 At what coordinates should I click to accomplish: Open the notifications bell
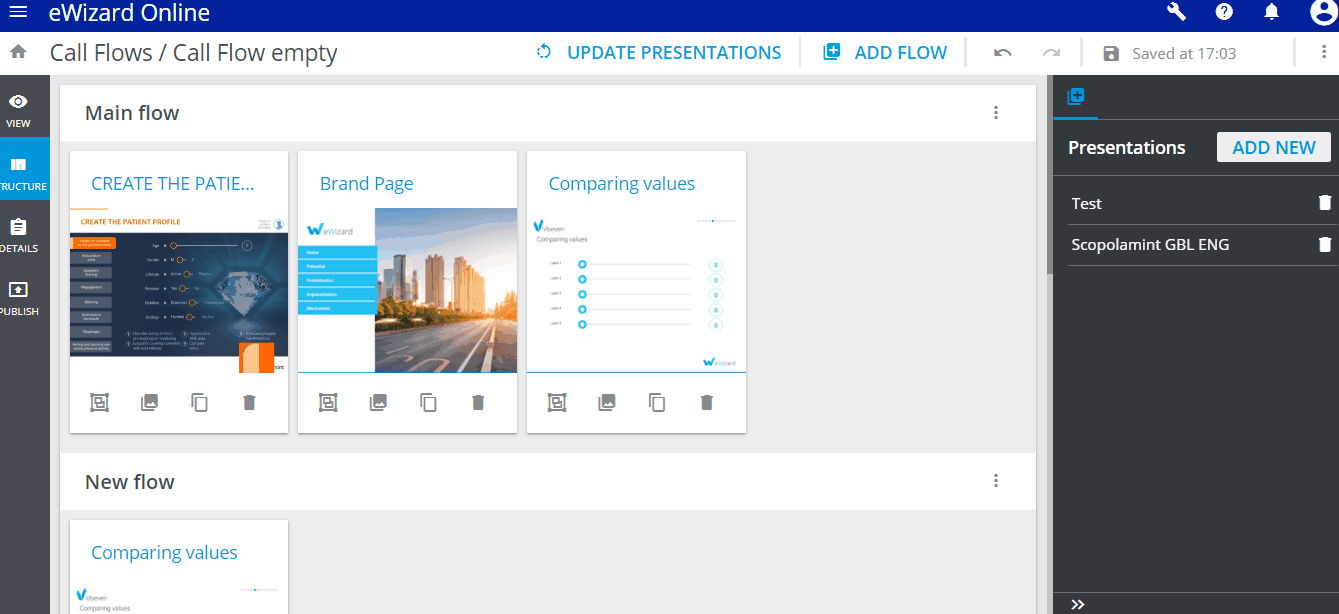[1272, 12]
